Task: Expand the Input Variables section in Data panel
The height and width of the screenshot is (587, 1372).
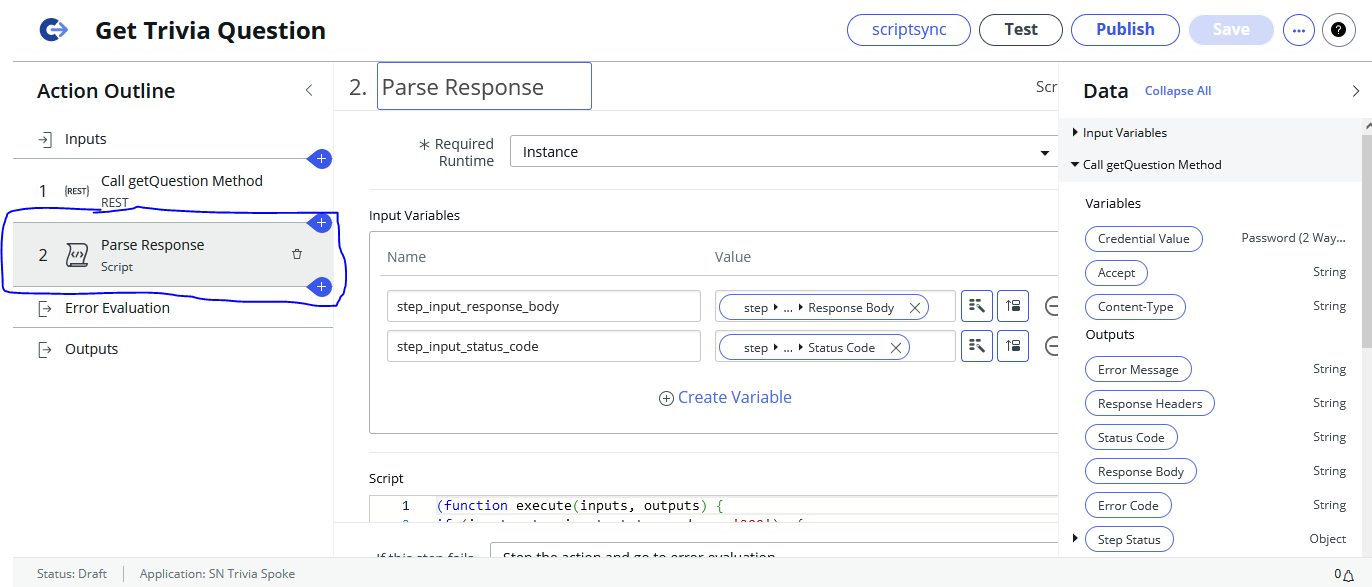Action: pyautogui.click(x=1075, y=133)
